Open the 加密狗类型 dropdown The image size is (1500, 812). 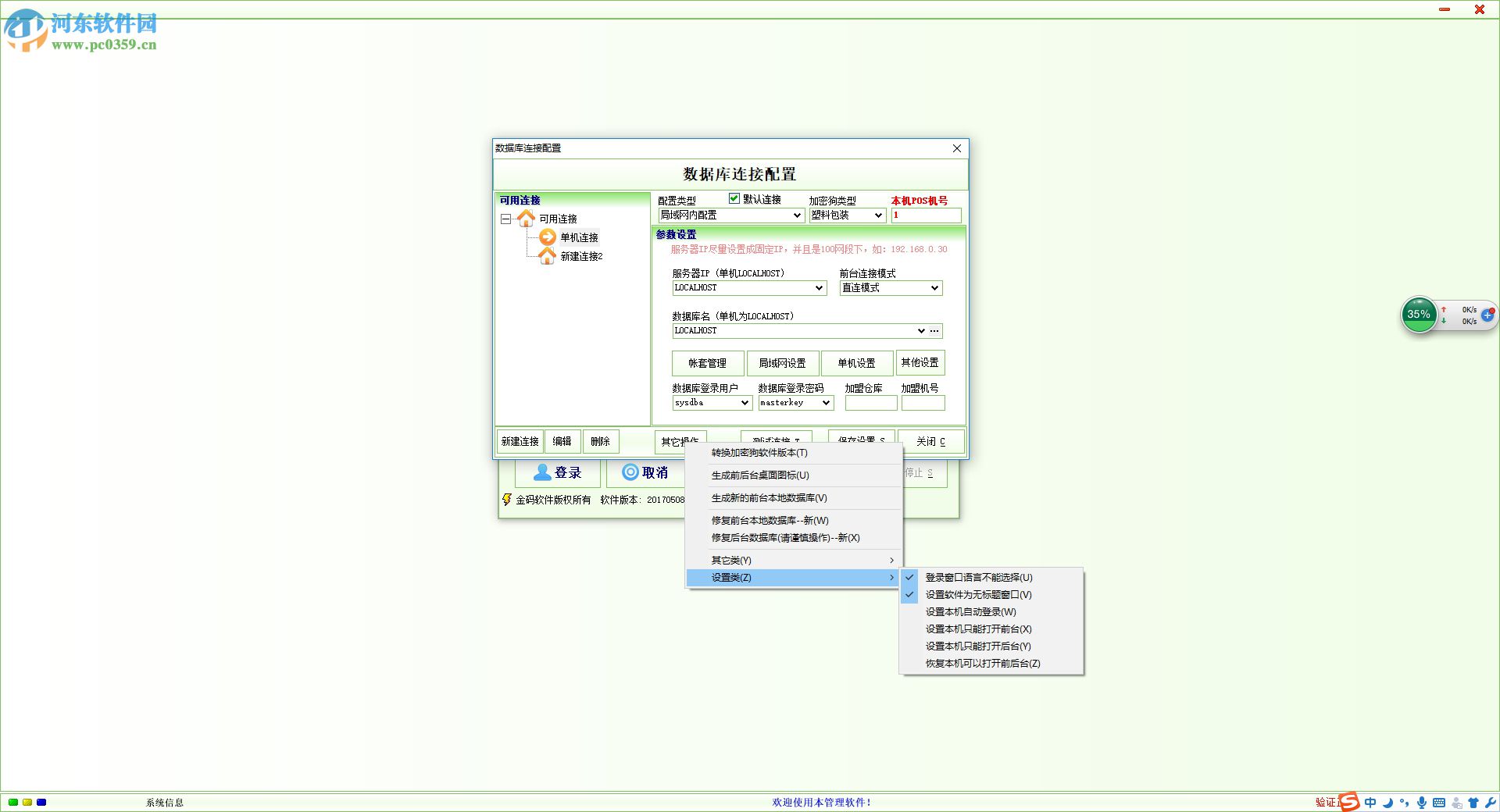(x=879, y=215)
